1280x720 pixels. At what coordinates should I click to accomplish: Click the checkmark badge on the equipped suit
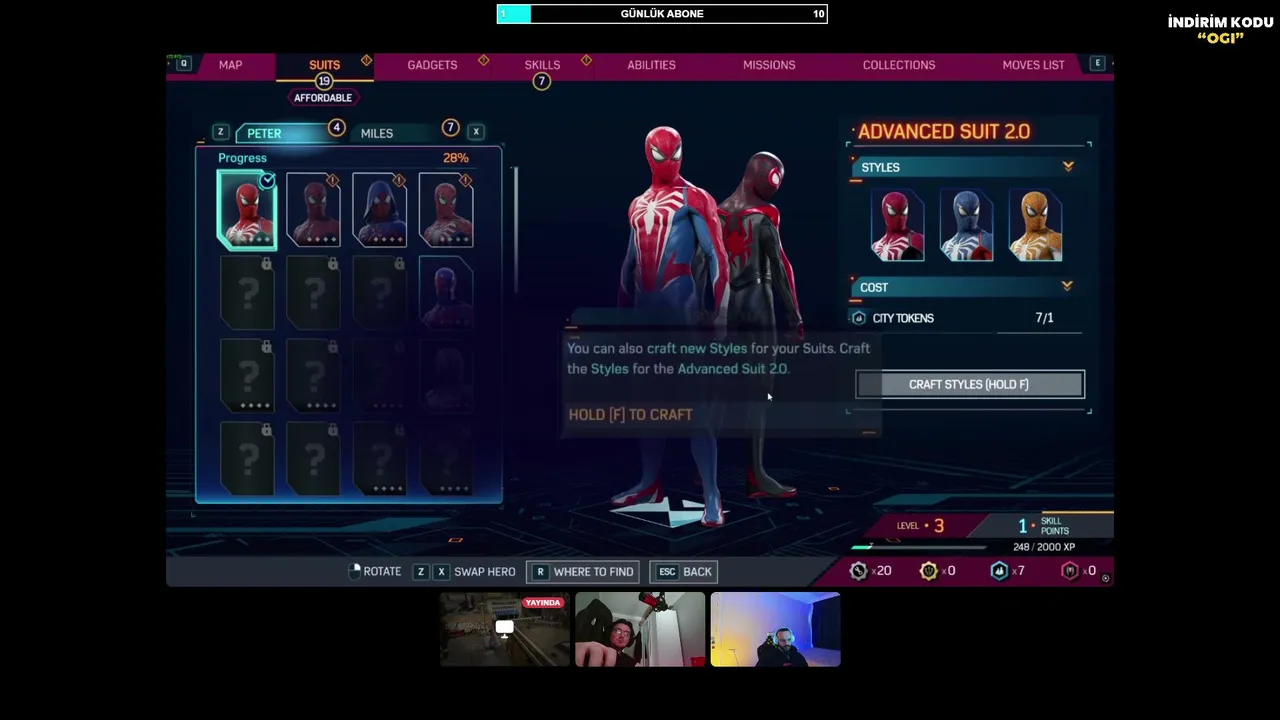[267, 181]
